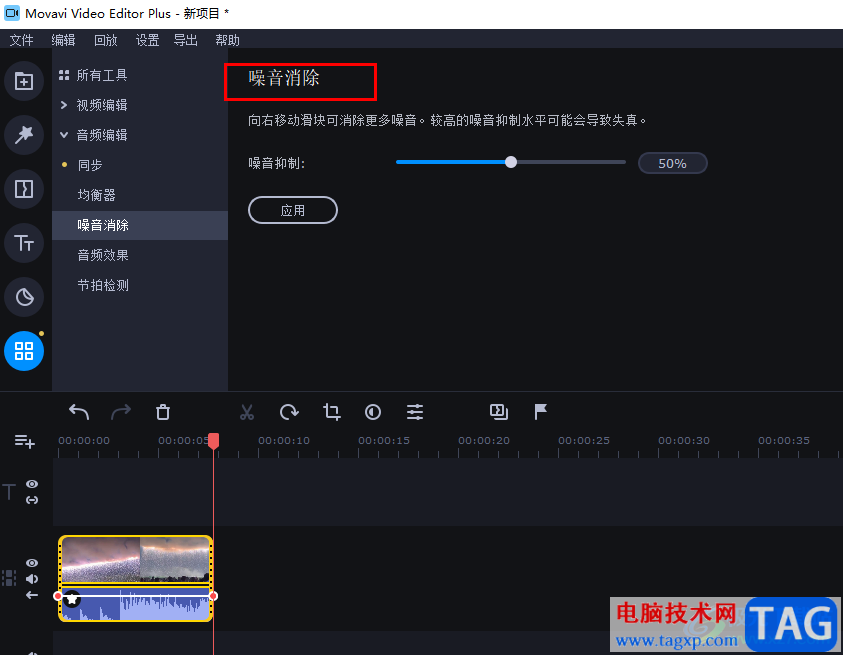Viewport: 843px width, 655px height.
Task: Click the 应用 button
Action: [293, 210]
